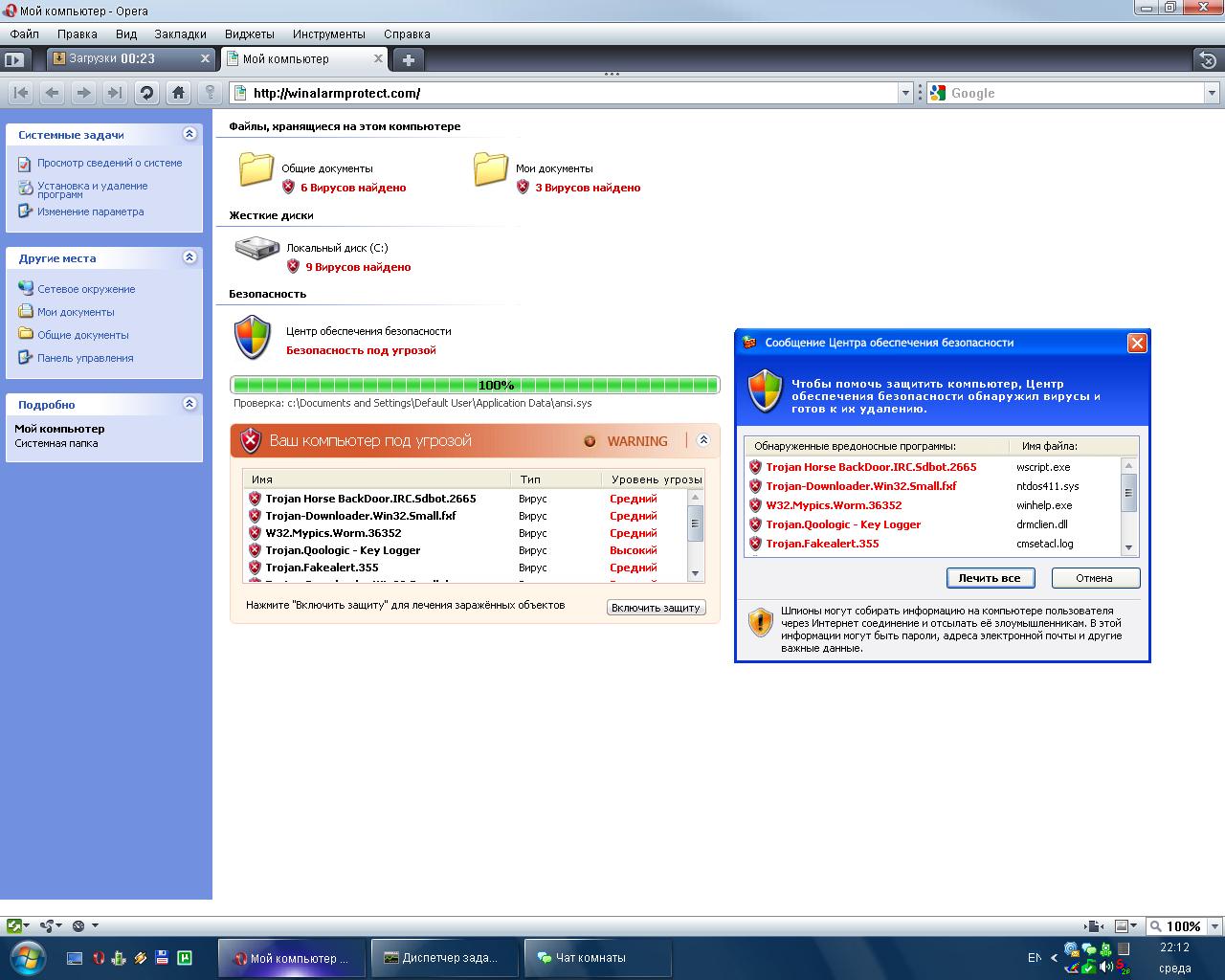Click the Лечить все button
The height and width of the screenshot is (980, 1225).
(x=990, y=578)
